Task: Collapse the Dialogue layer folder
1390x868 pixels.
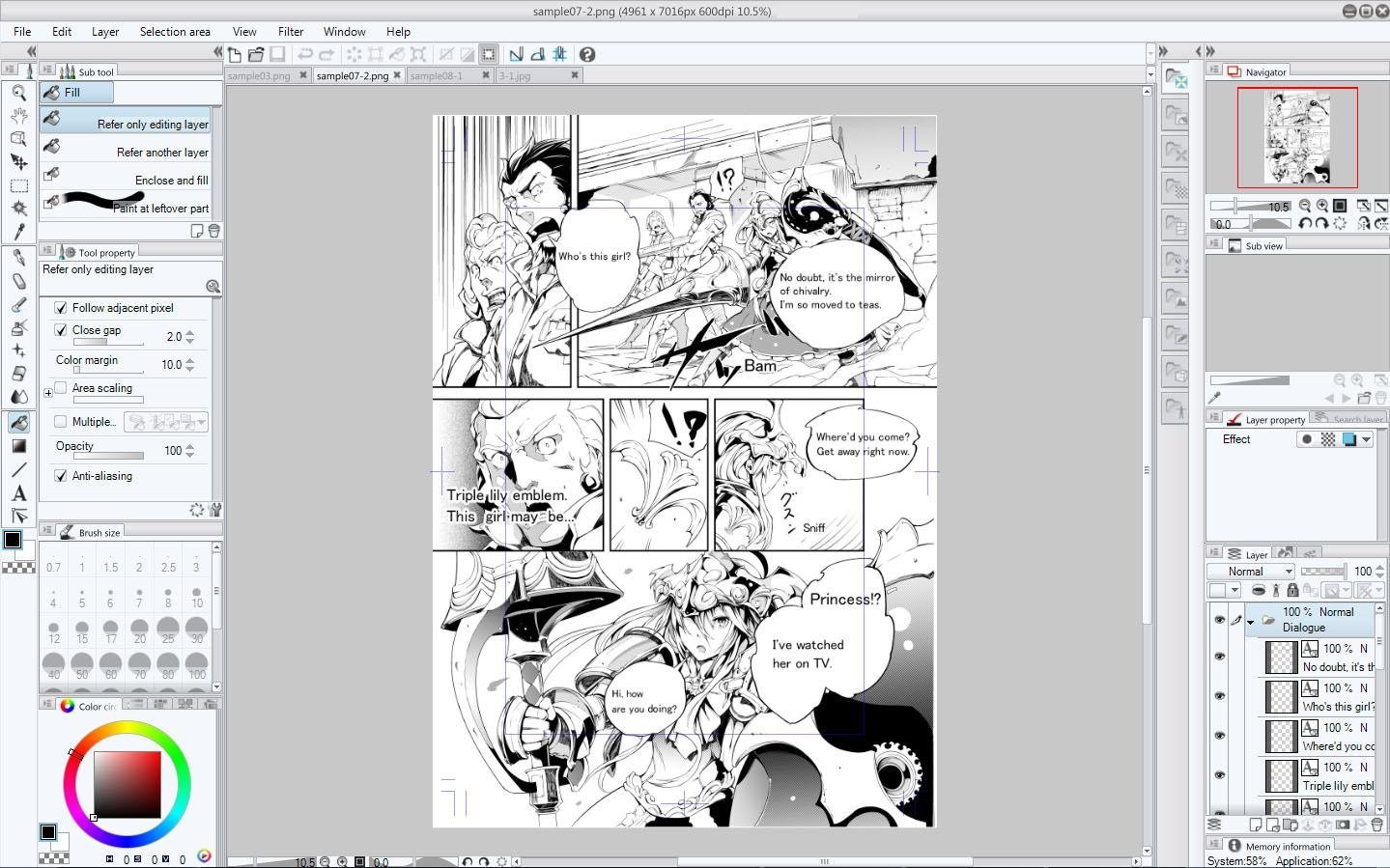Action: pyautogui.click(x=1251, y=623)
